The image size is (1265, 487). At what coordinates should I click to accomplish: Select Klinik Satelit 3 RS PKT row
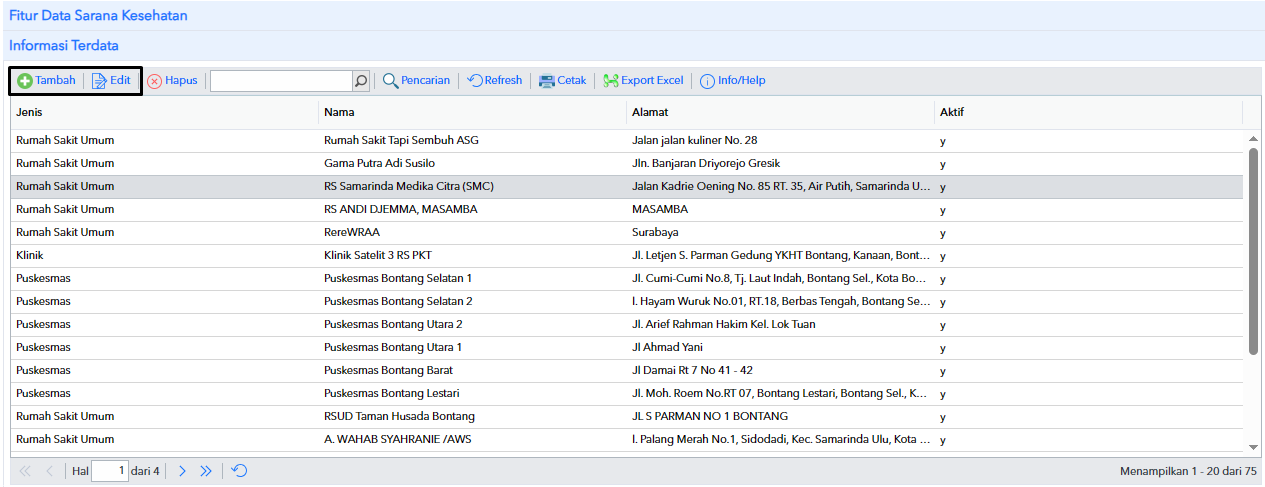click(627, 255)
